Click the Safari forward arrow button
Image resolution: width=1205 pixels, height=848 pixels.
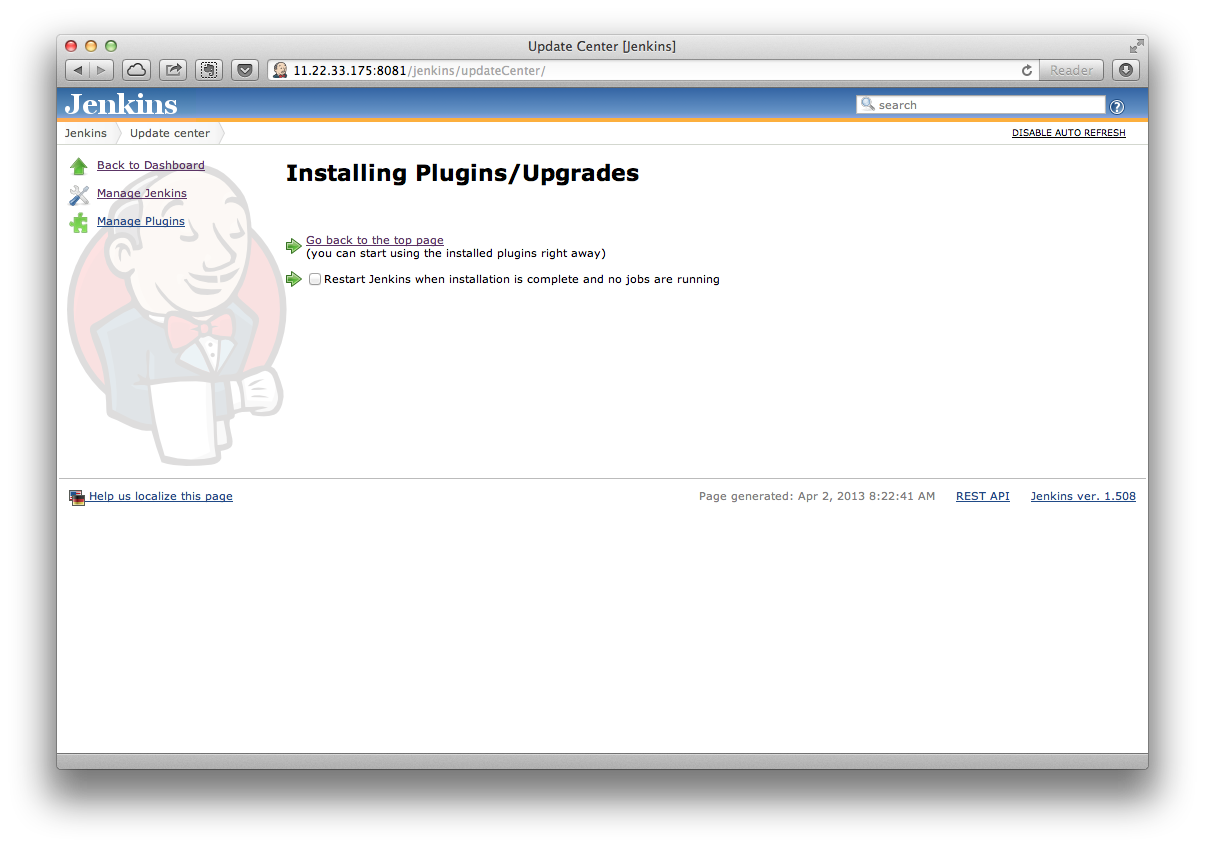[102, 70]
